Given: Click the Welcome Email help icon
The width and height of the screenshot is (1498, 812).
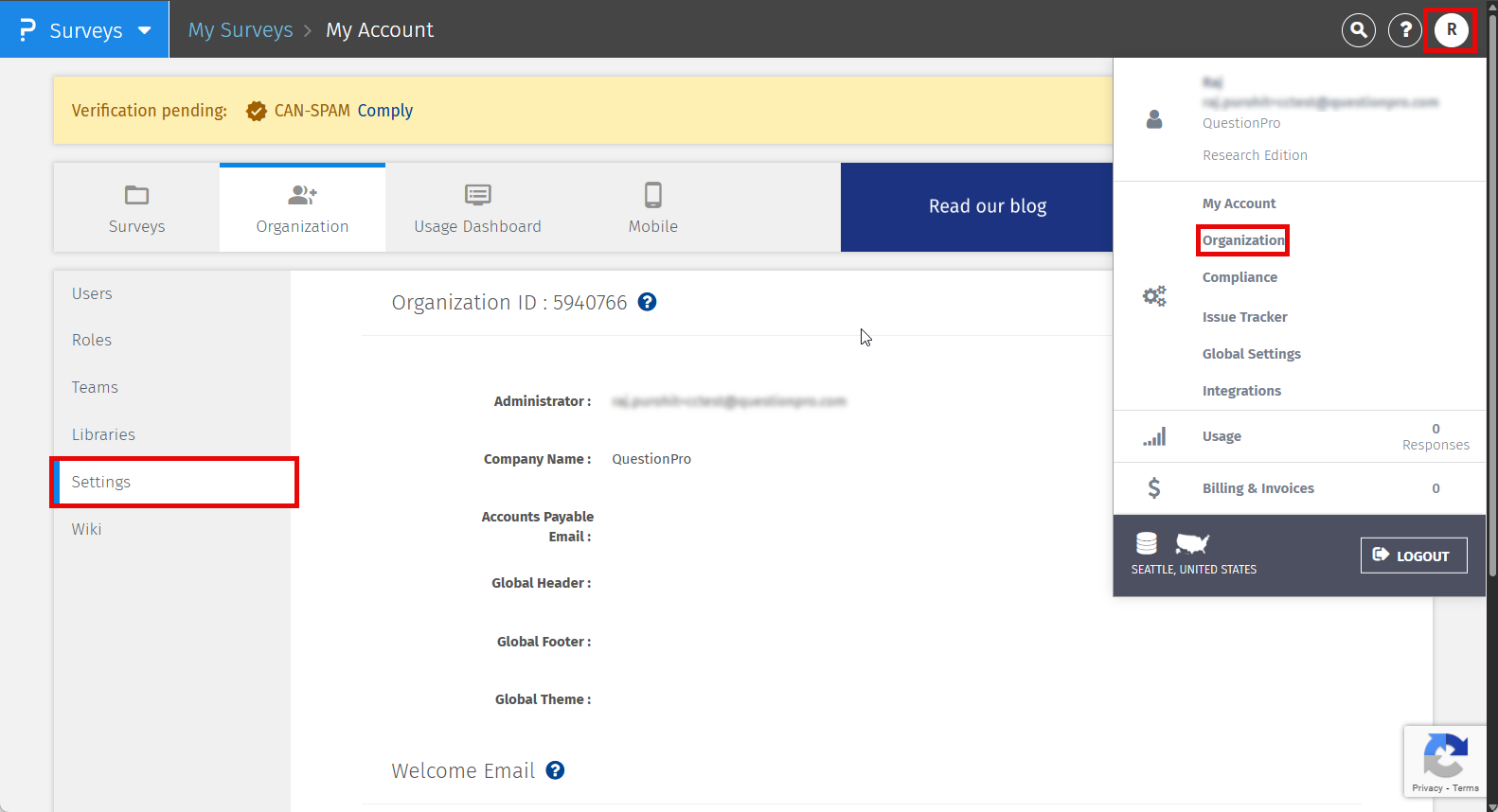Looking at the screenshot, I should click(555, 770).
